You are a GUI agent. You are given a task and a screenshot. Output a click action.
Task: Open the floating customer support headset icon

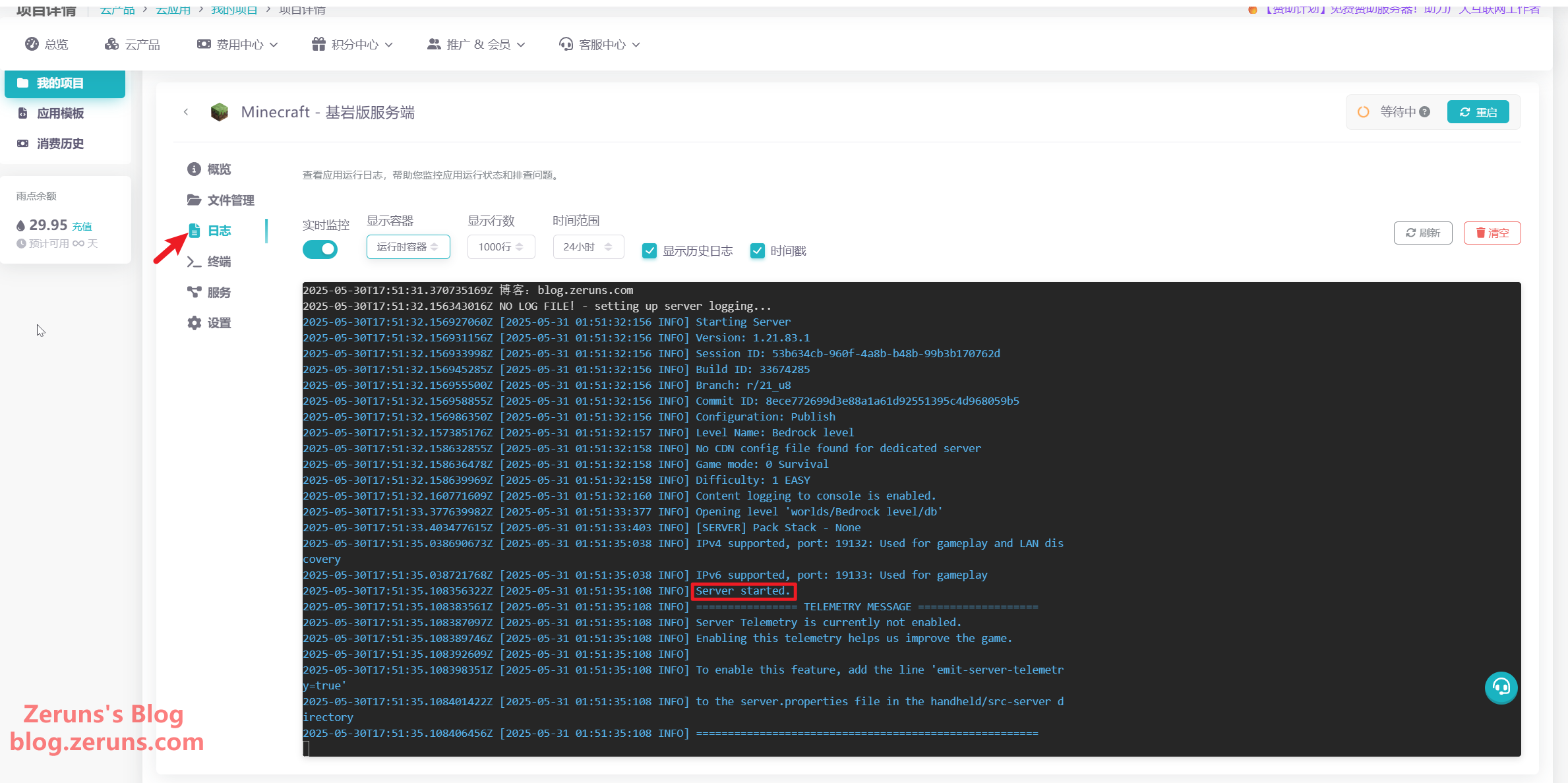pos(1501,687)
